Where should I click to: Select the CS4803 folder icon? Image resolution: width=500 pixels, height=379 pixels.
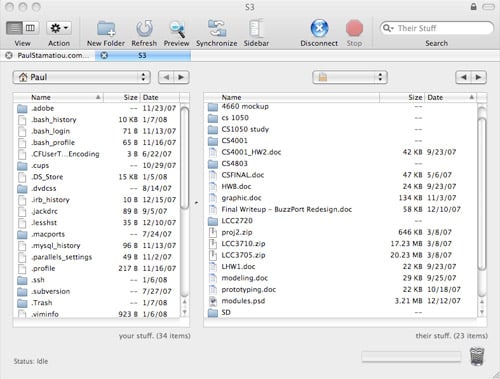[213, 164]
